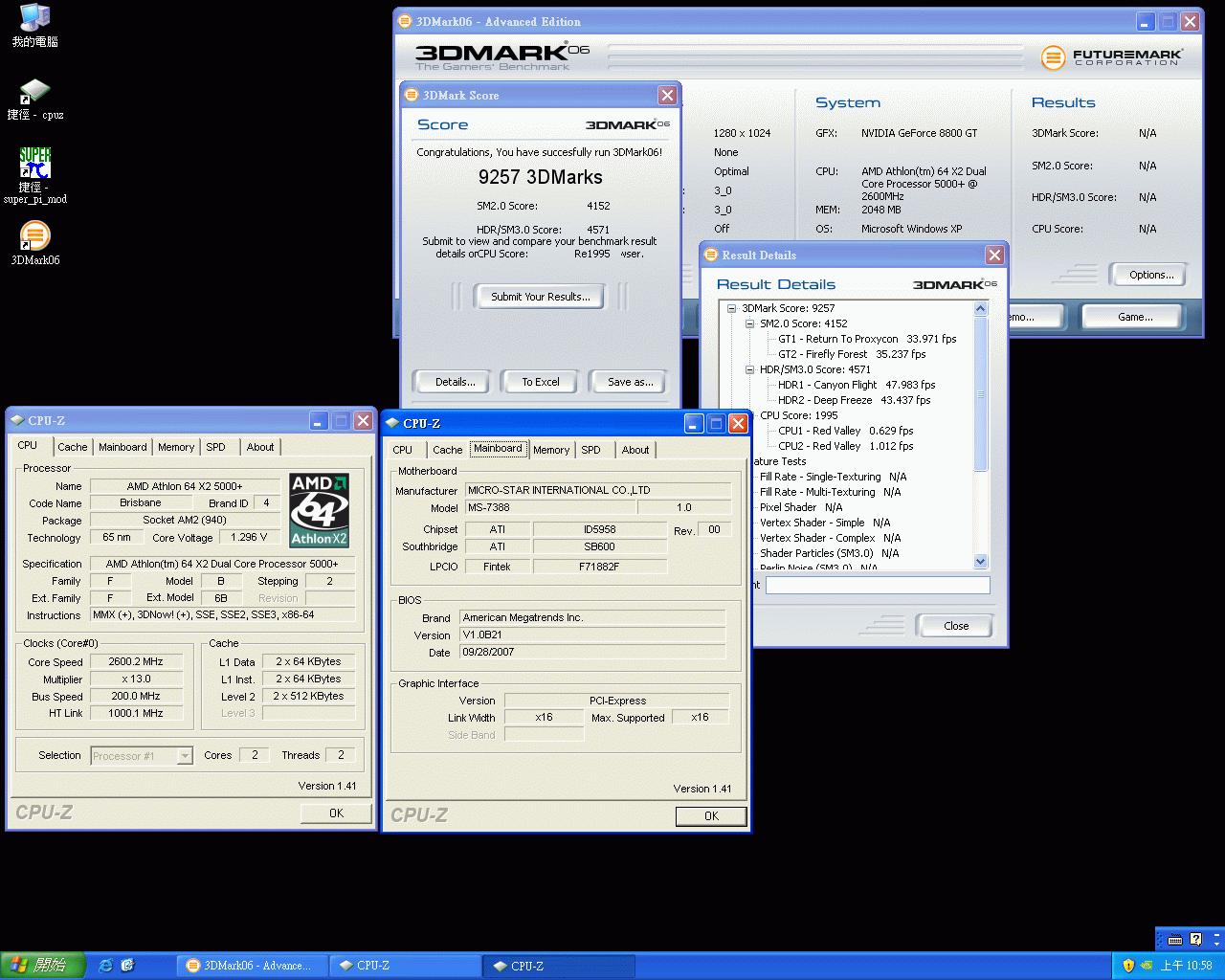Screen dimensions: 1225x980
Task: Click the security shield tray icon
Action: (1128, 966)
